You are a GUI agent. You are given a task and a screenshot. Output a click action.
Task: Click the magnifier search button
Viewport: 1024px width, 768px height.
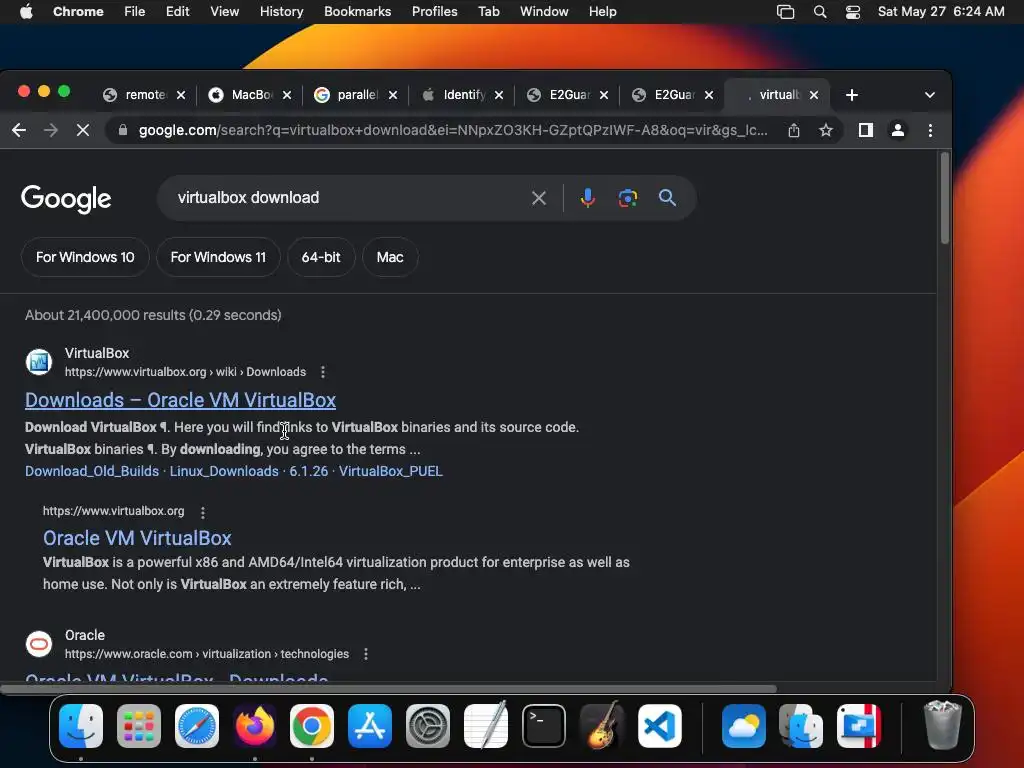click(x=667, y=198)
